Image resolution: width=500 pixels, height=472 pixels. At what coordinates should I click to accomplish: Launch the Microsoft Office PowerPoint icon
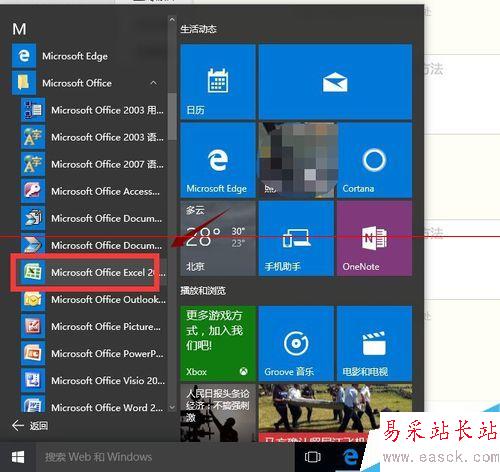[33, 353]
